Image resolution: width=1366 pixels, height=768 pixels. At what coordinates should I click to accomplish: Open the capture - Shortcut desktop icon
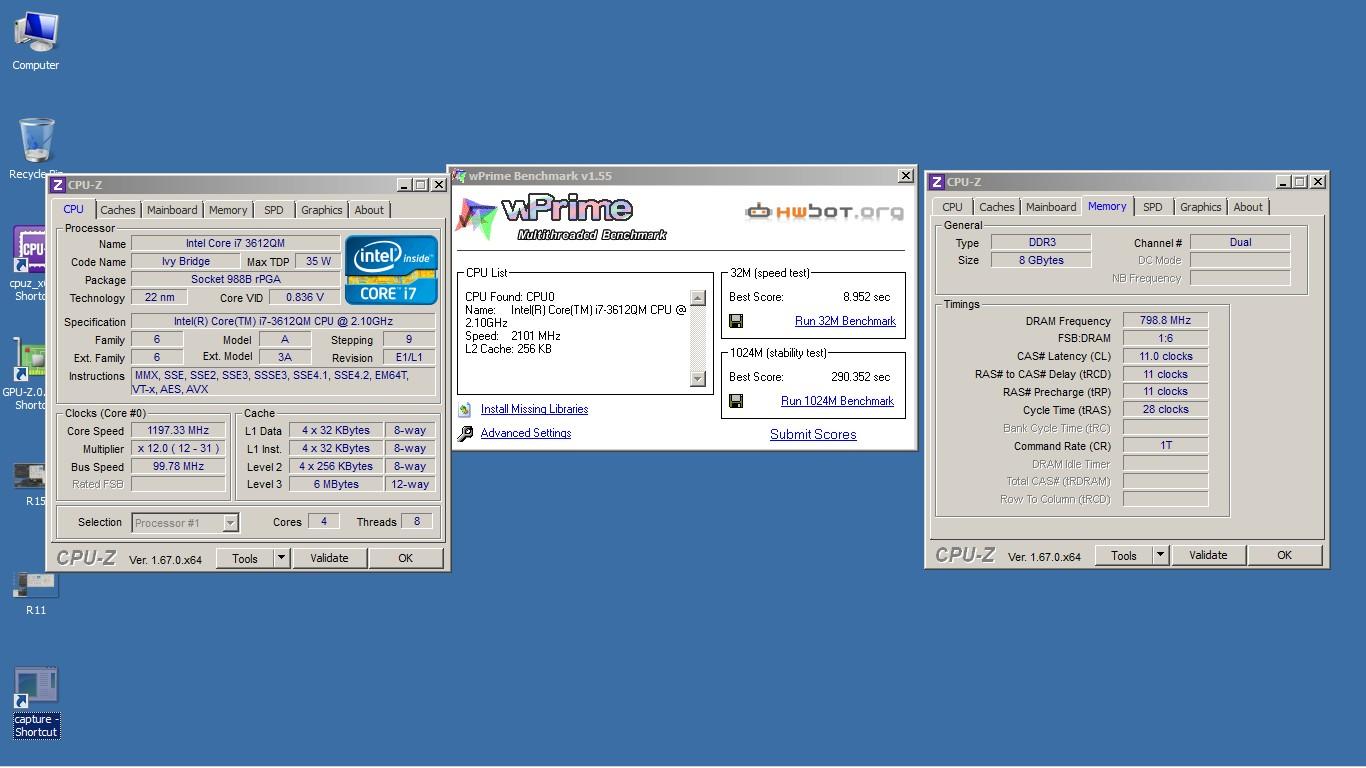coord(36,704)
